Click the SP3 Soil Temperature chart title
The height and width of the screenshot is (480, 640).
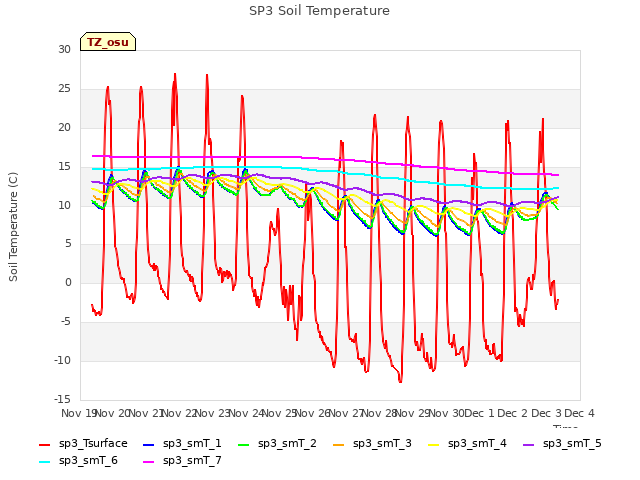tap(319, 11)
